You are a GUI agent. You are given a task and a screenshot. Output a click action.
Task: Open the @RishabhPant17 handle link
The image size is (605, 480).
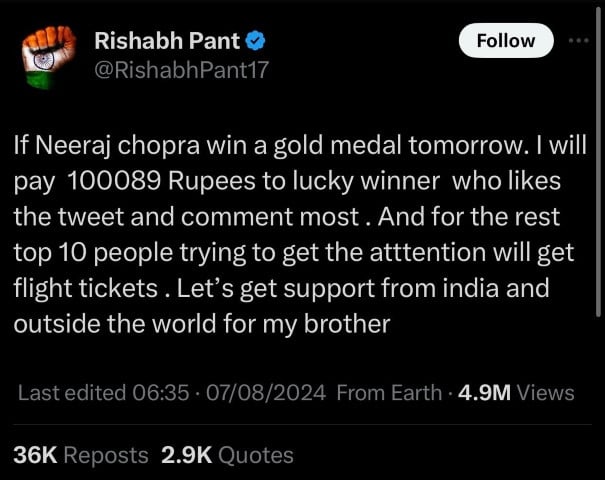click(180, 69)
